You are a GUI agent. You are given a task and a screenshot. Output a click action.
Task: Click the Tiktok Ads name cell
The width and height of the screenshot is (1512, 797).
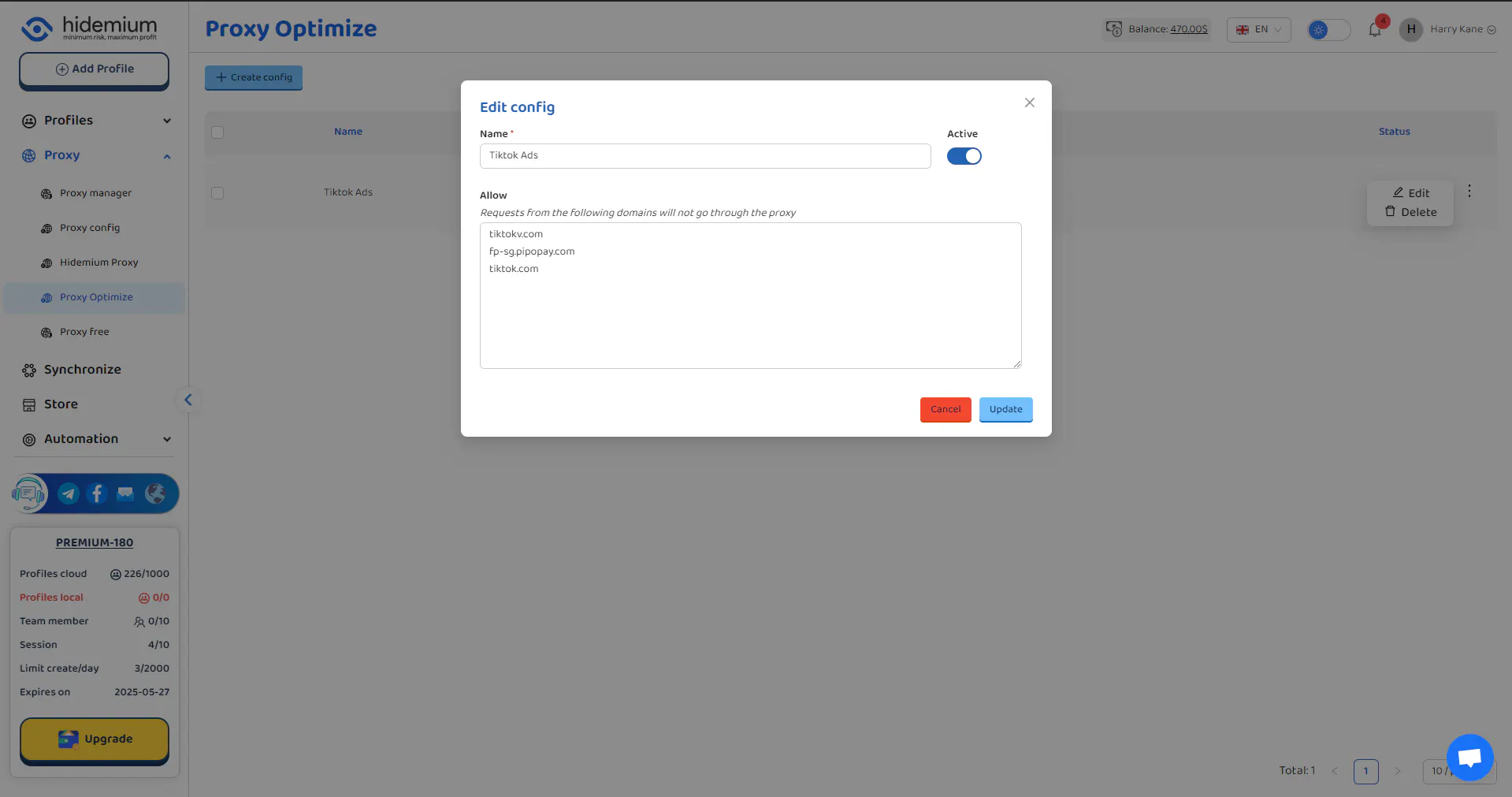point(348,192)
